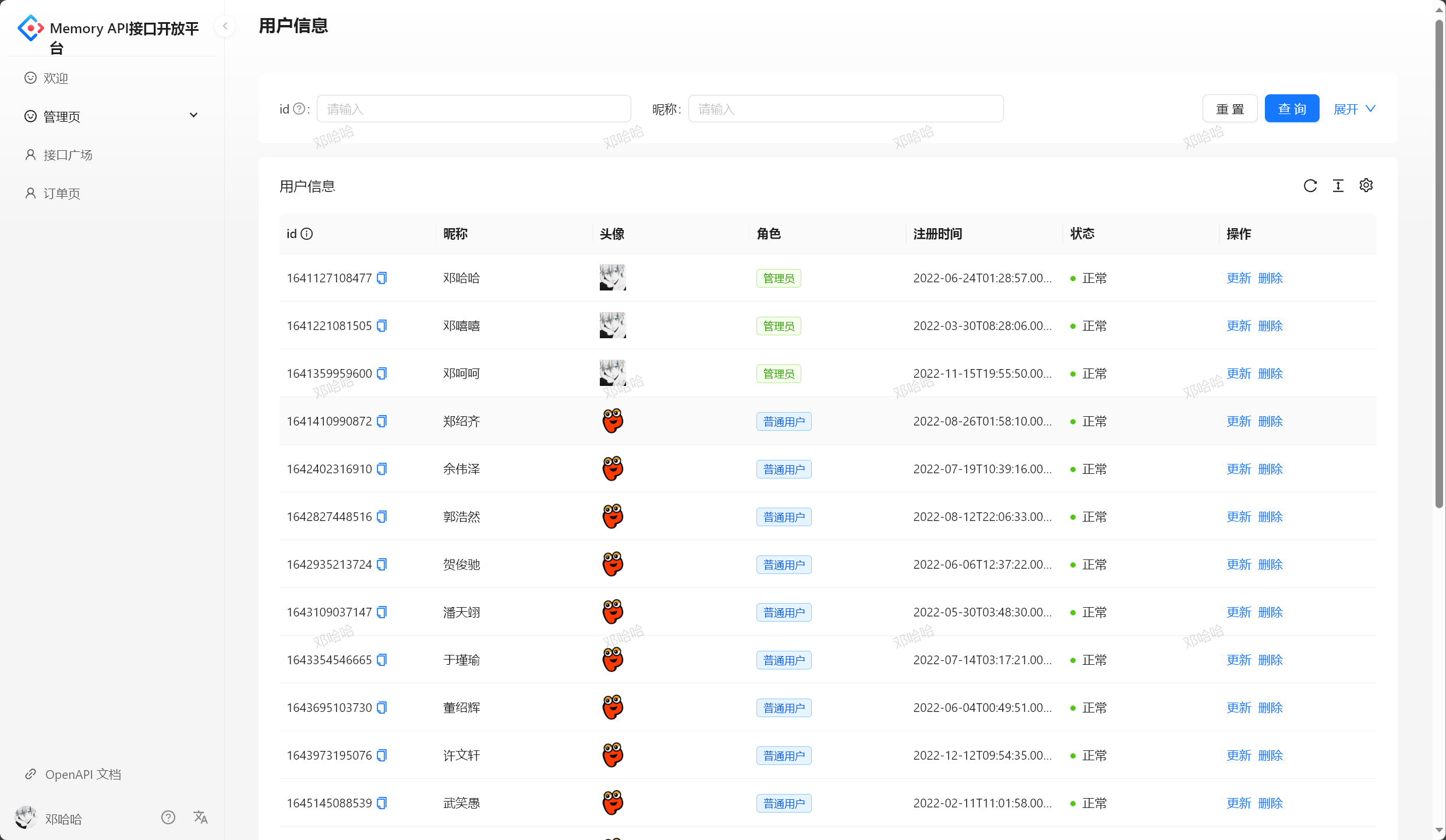Viewport: 1446px width, 840px height.
Task: Open the 管理页 menu item
Action: [x=112, y=116]
